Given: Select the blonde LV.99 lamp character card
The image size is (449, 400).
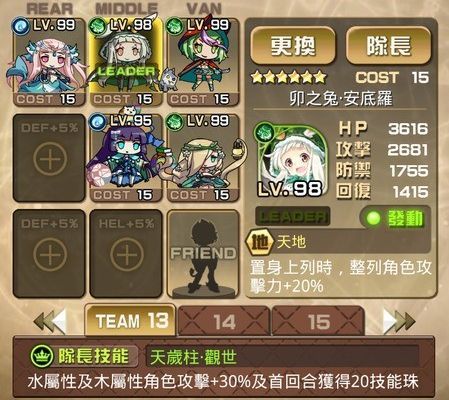Looking at the screenshot, I should 203,158.
